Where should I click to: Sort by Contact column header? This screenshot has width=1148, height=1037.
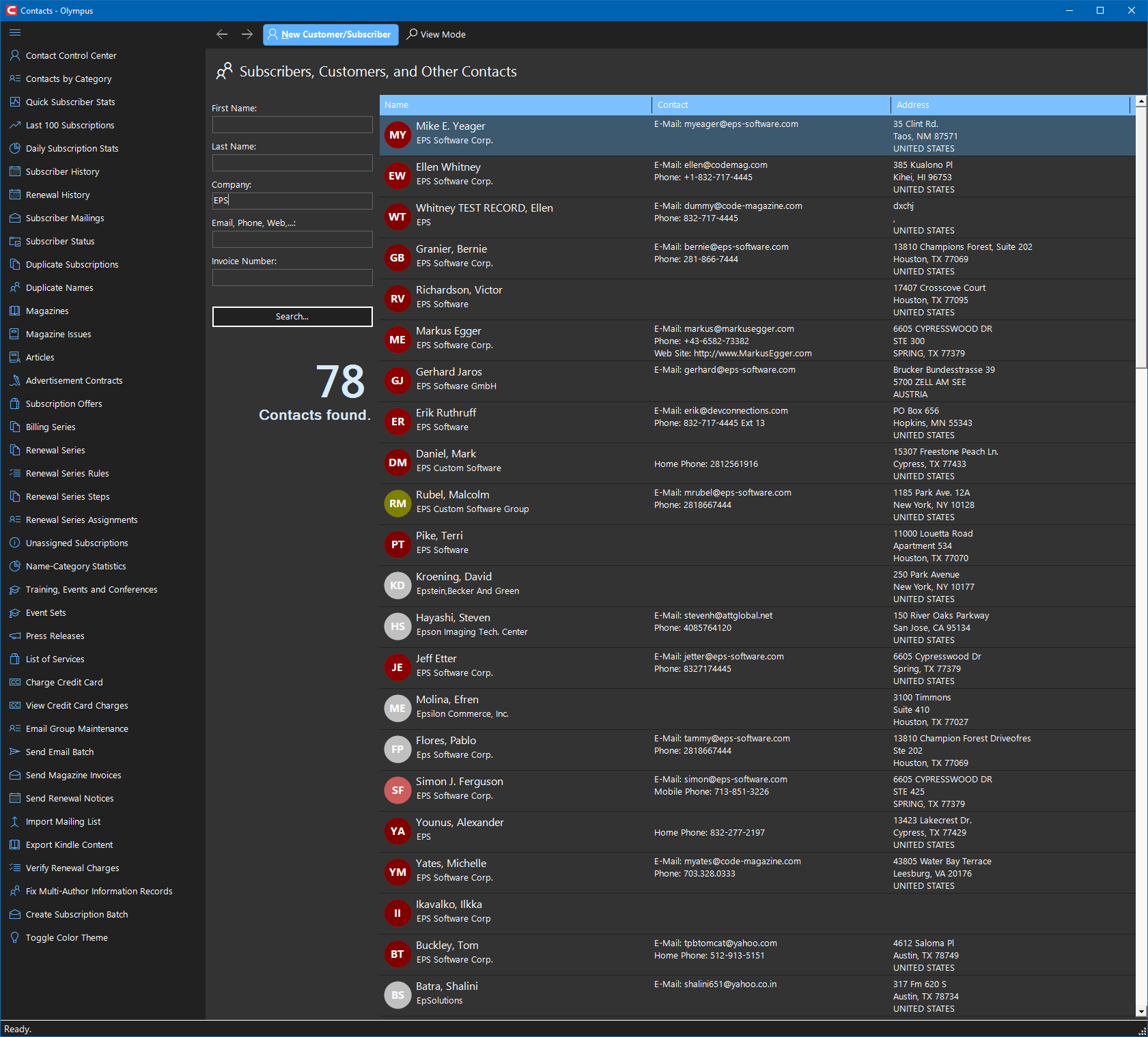pyautogui.click(x=771, y=105)
